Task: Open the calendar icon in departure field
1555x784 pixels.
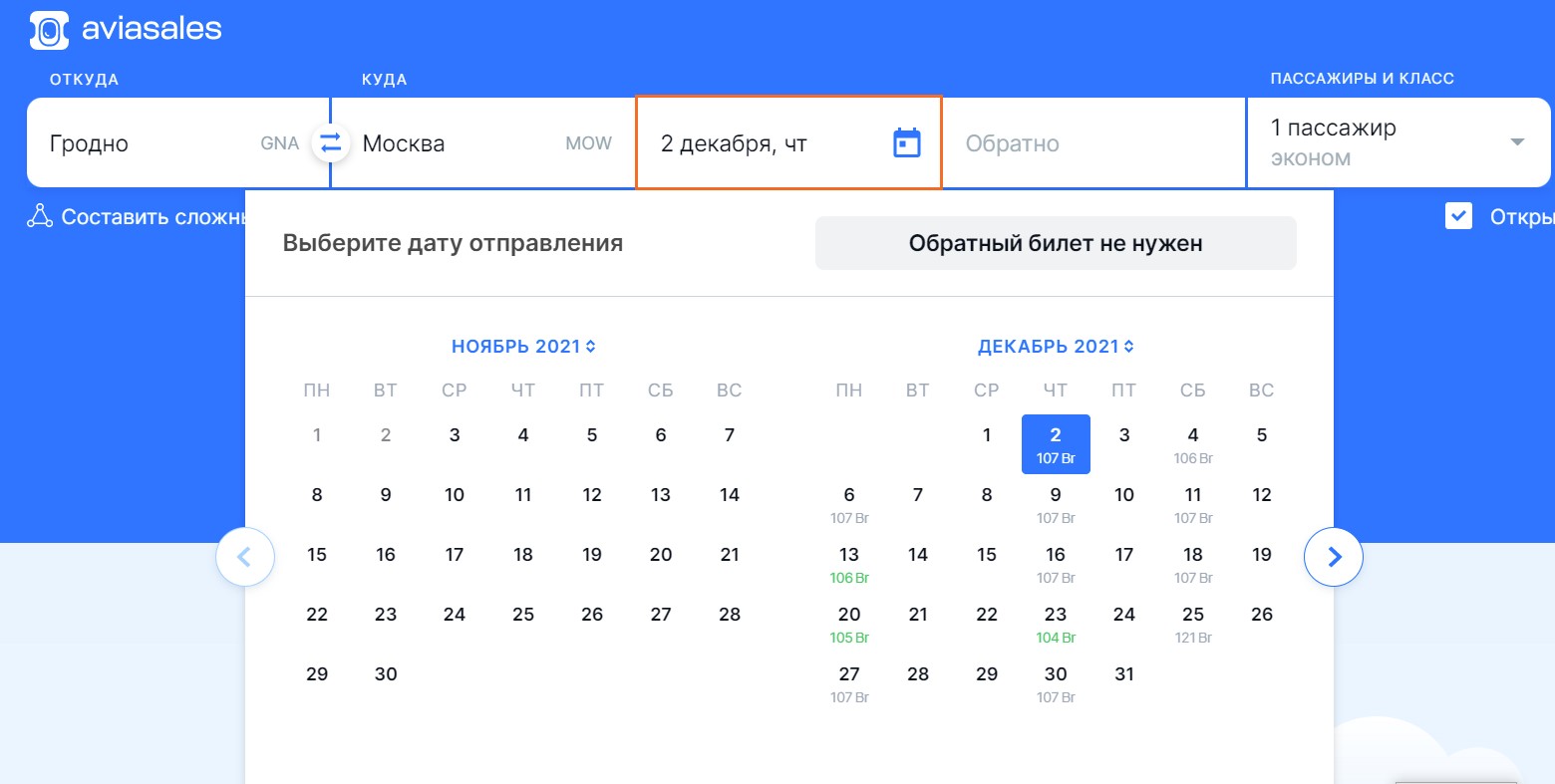Action: pos(906,142)
